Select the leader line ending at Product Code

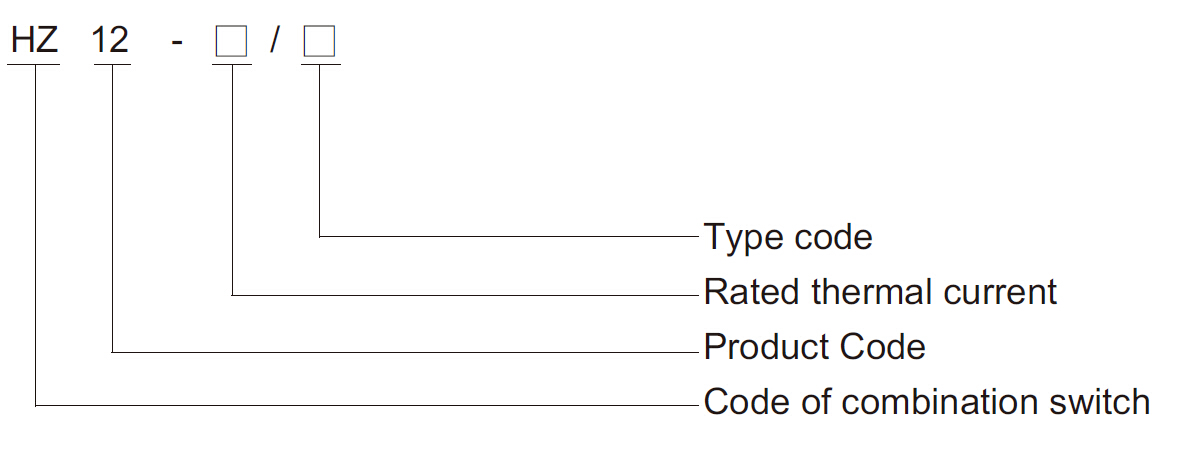pos(406,352)
